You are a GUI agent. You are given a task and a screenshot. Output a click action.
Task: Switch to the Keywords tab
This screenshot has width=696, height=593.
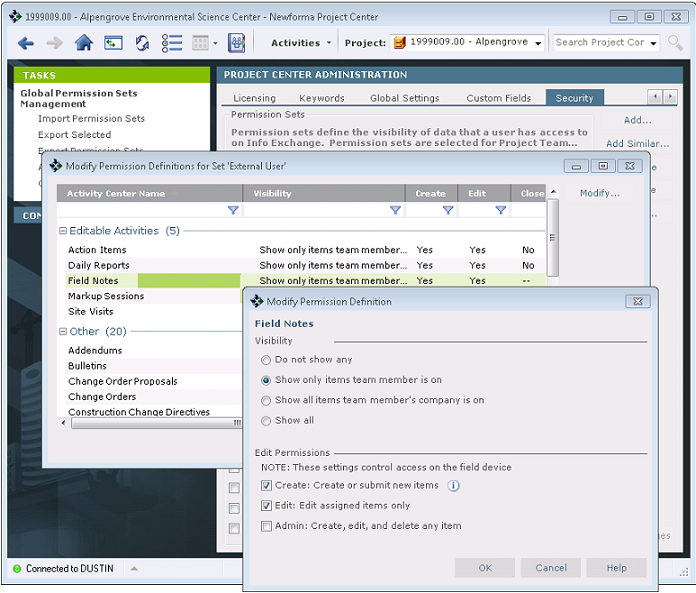point(322,98)
